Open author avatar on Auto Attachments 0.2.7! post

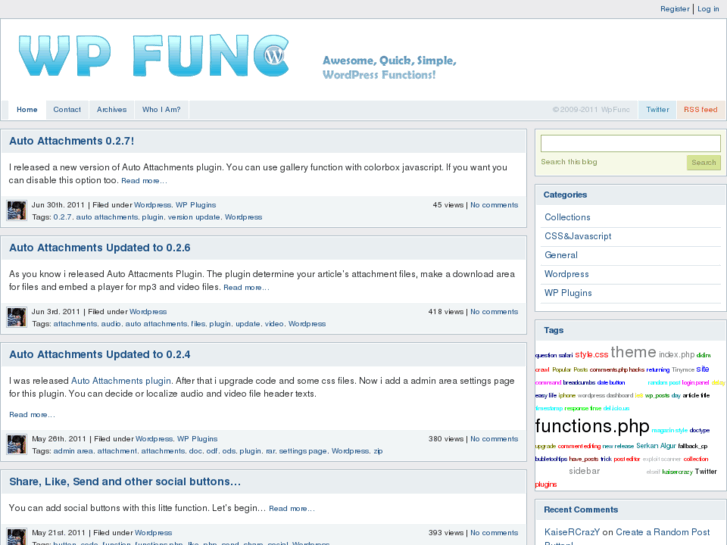pos(17,211)
